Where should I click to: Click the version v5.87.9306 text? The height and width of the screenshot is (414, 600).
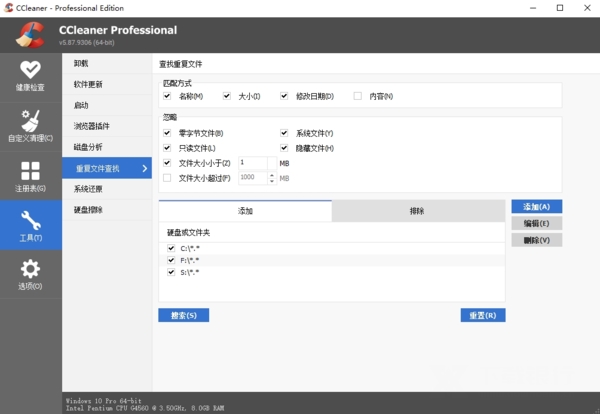(86, 42)
